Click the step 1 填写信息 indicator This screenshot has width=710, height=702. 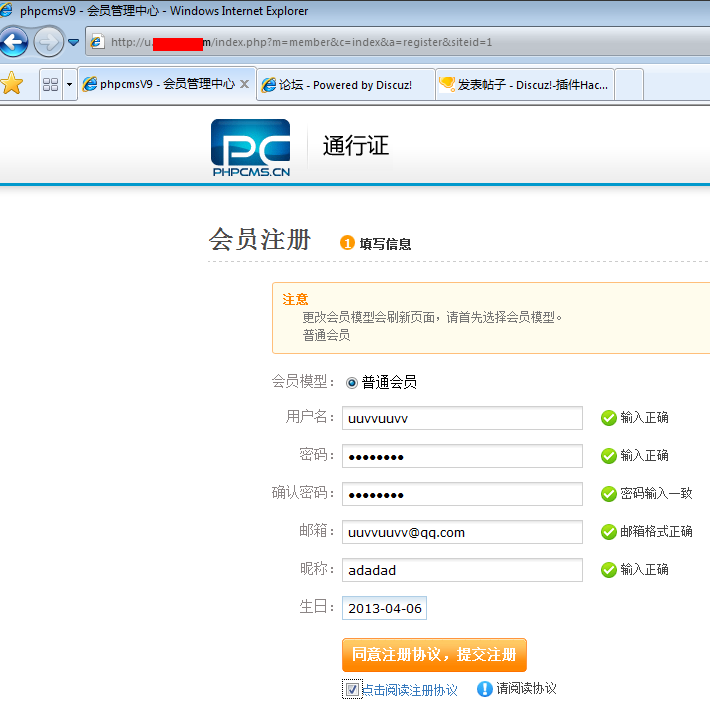click(375, 244)
